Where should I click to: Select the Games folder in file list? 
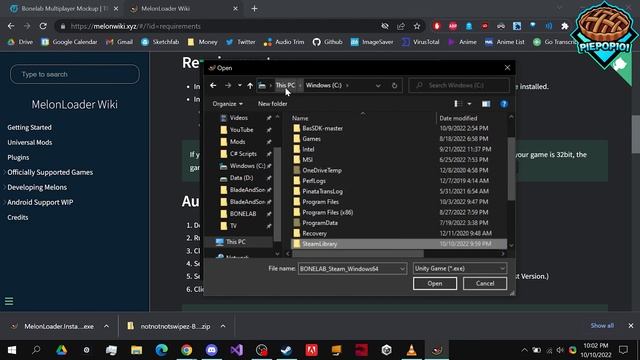coord(311,139)
